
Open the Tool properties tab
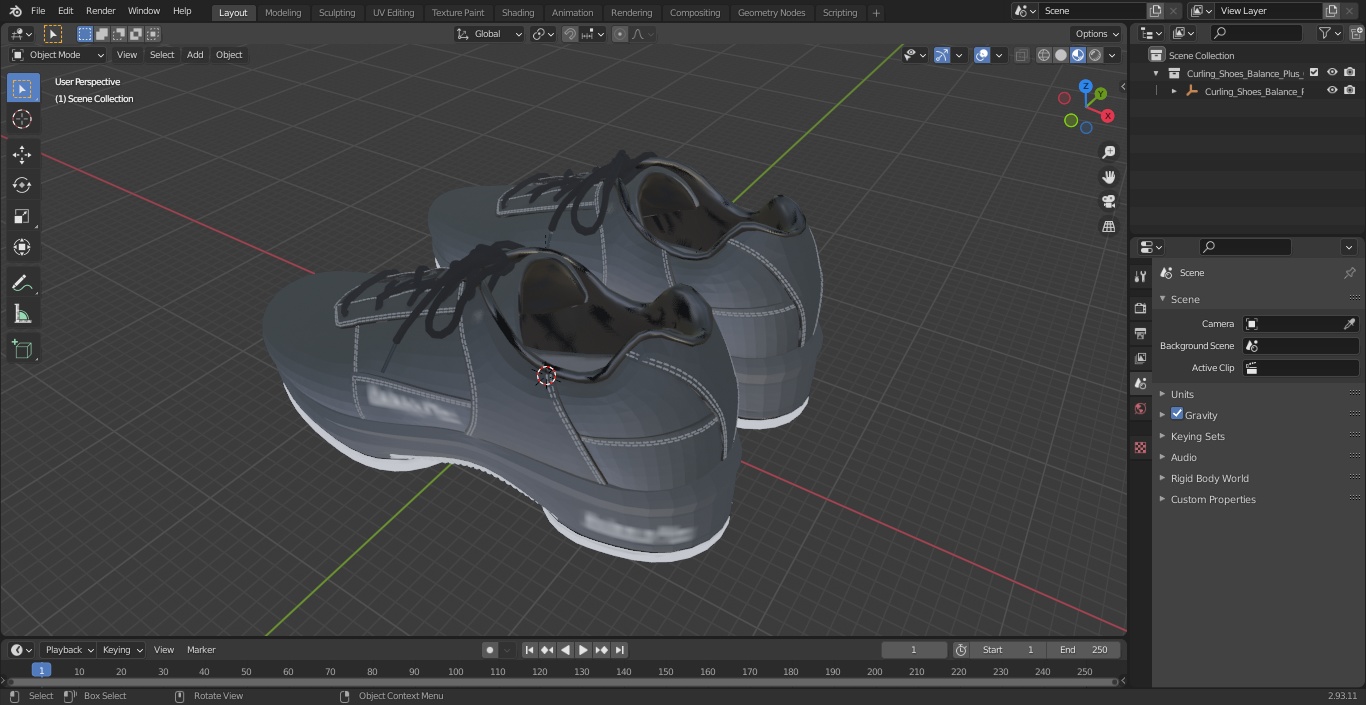(1140, 277)
